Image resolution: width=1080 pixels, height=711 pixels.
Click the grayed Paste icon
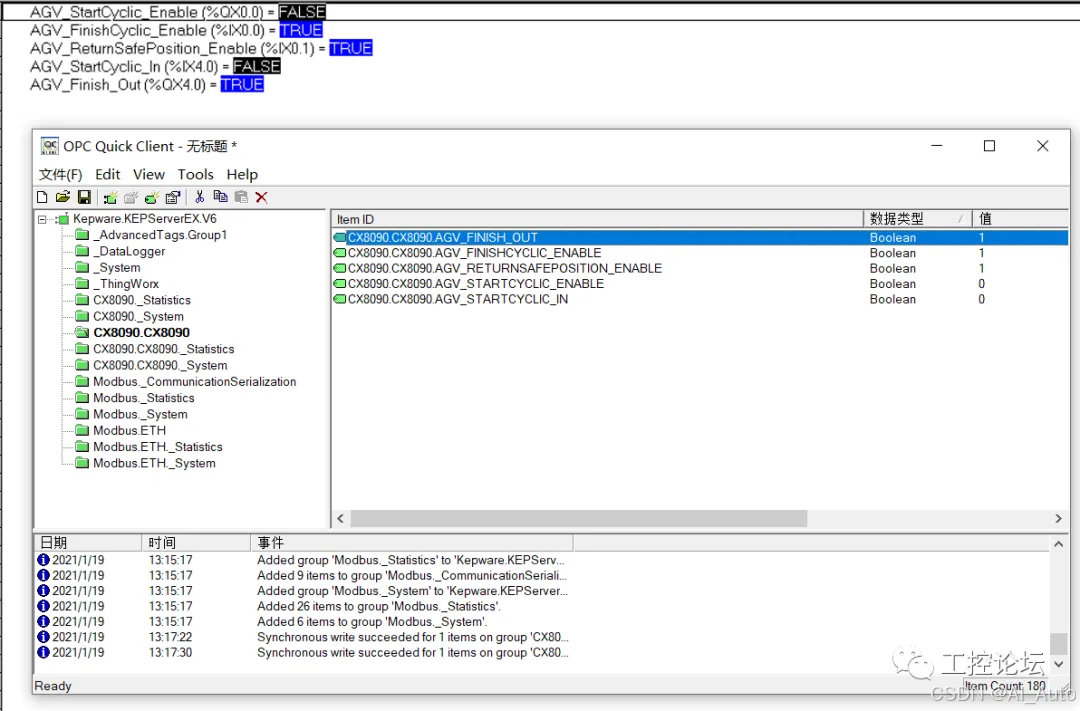point(241,197)
